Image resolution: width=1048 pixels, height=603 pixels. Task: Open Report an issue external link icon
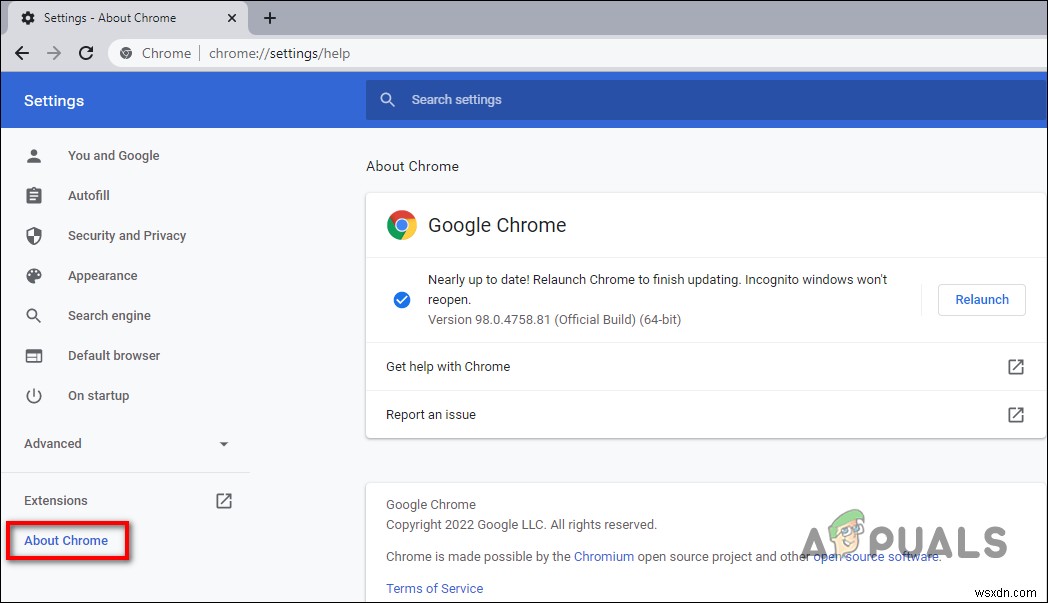pyautogui.click(x=1015, y=414)
